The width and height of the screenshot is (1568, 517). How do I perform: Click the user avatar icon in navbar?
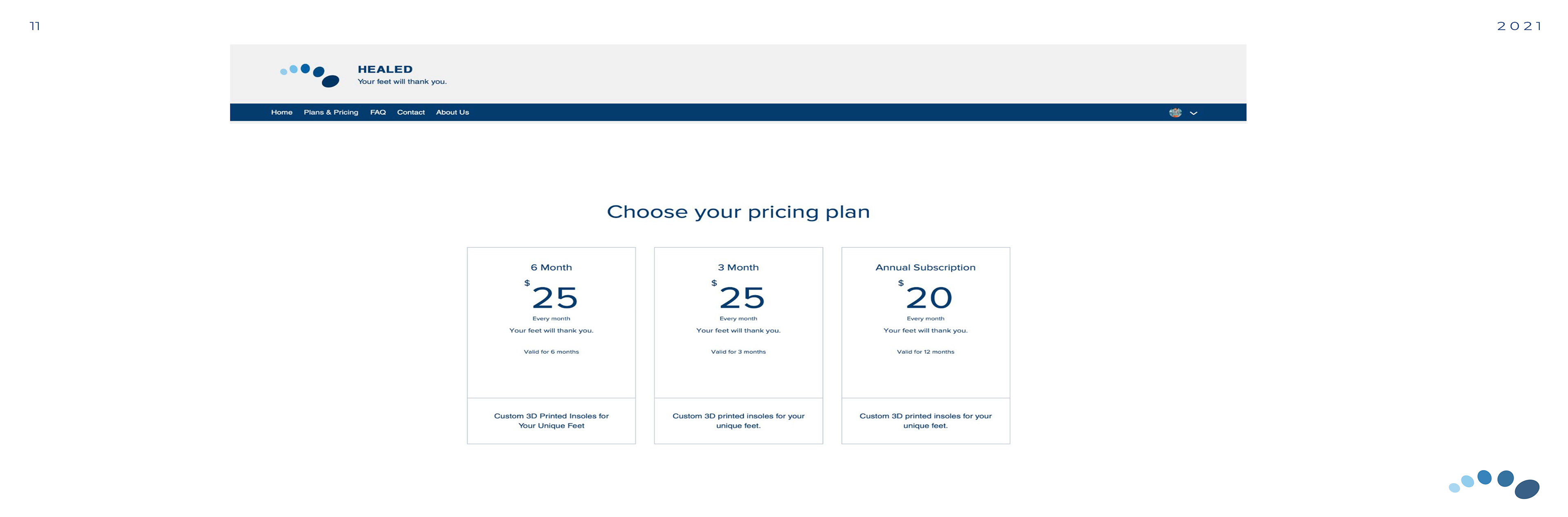(x=1175, y=113)
